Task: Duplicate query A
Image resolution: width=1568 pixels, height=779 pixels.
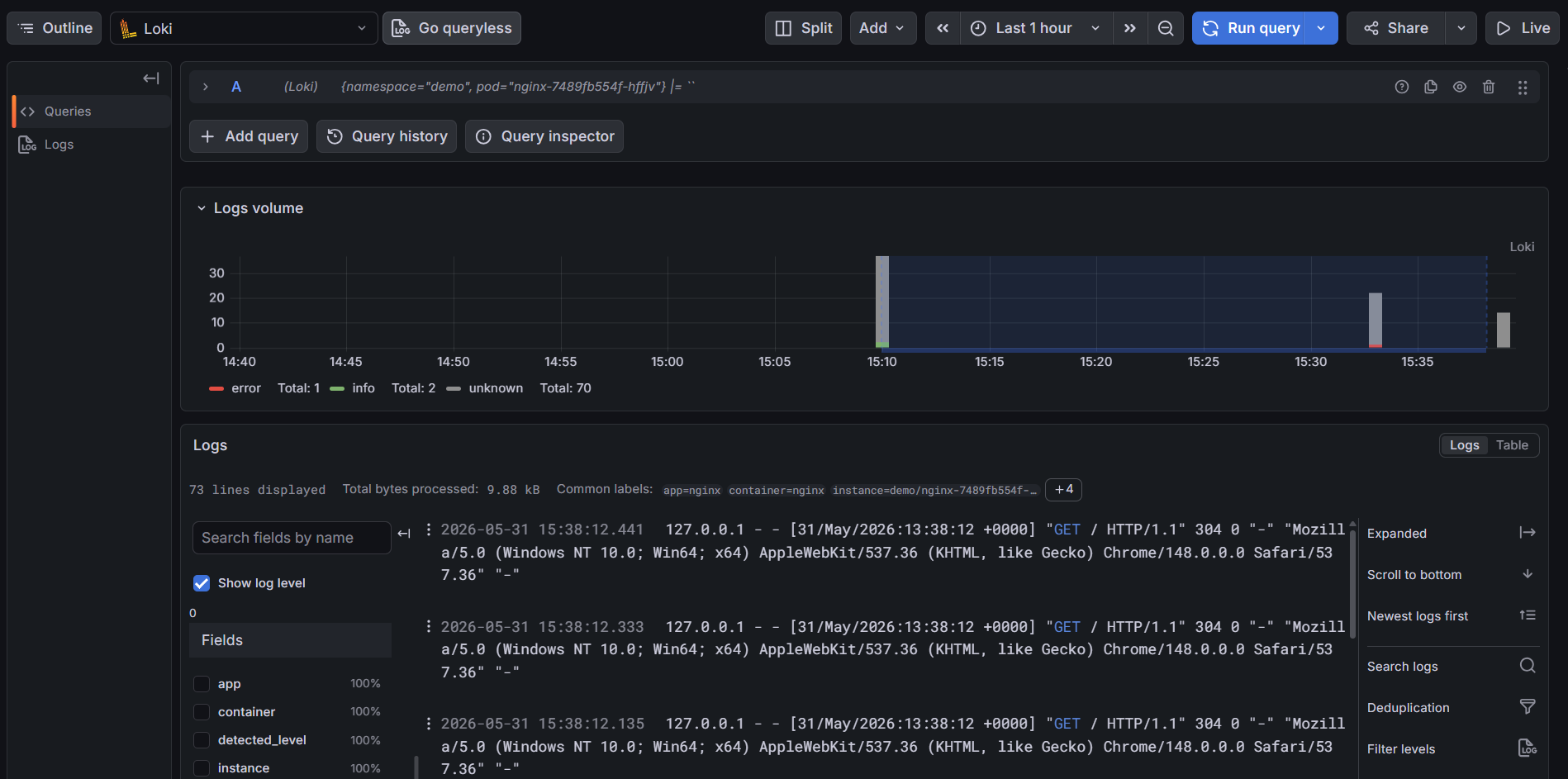Action: (x=1431, y=87)
